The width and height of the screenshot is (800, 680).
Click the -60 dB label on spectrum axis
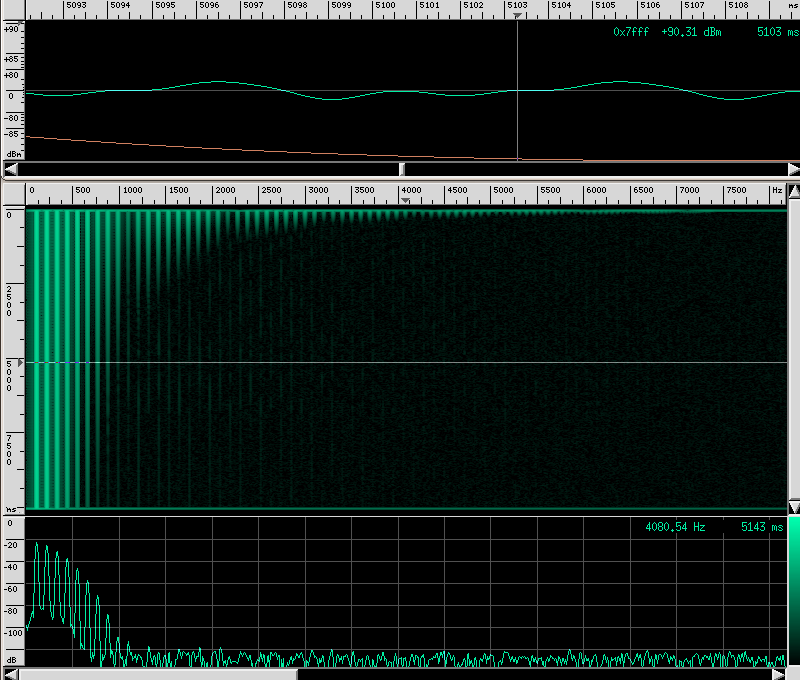click(x=12, y=588)
